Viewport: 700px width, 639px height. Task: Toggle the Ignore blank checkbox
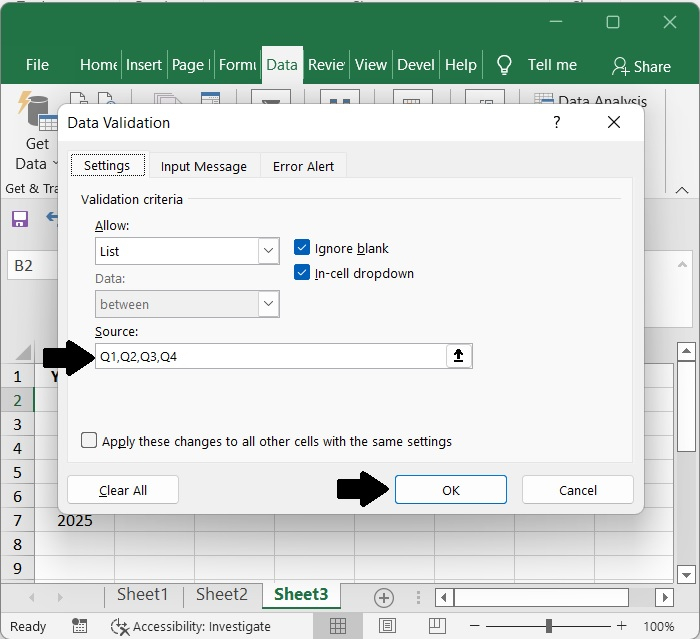[302, 247]
